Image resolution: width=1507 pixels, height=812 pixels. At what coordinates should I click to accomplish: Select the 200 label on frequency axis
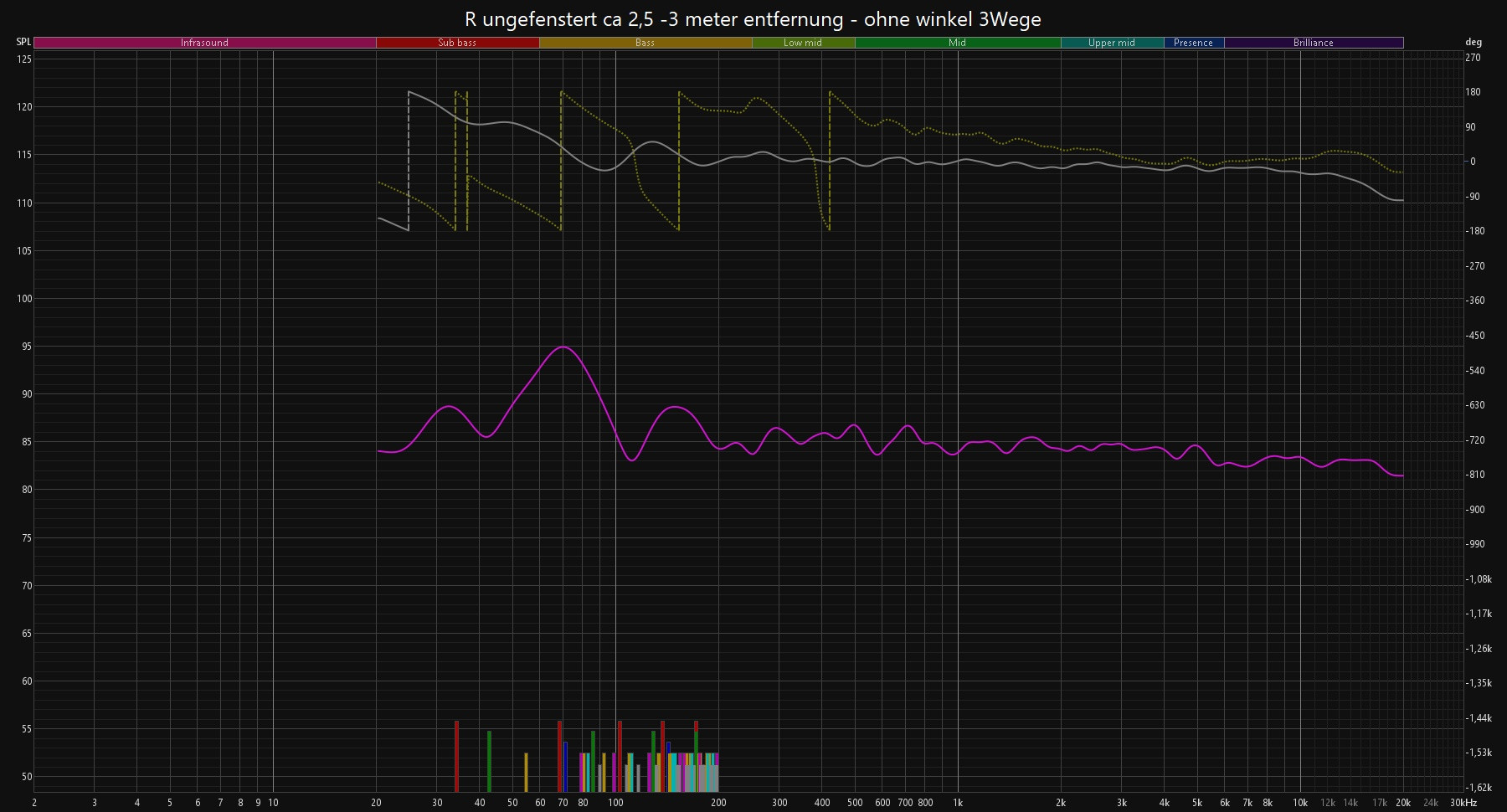pyautogui.click(x=718, y=803)
